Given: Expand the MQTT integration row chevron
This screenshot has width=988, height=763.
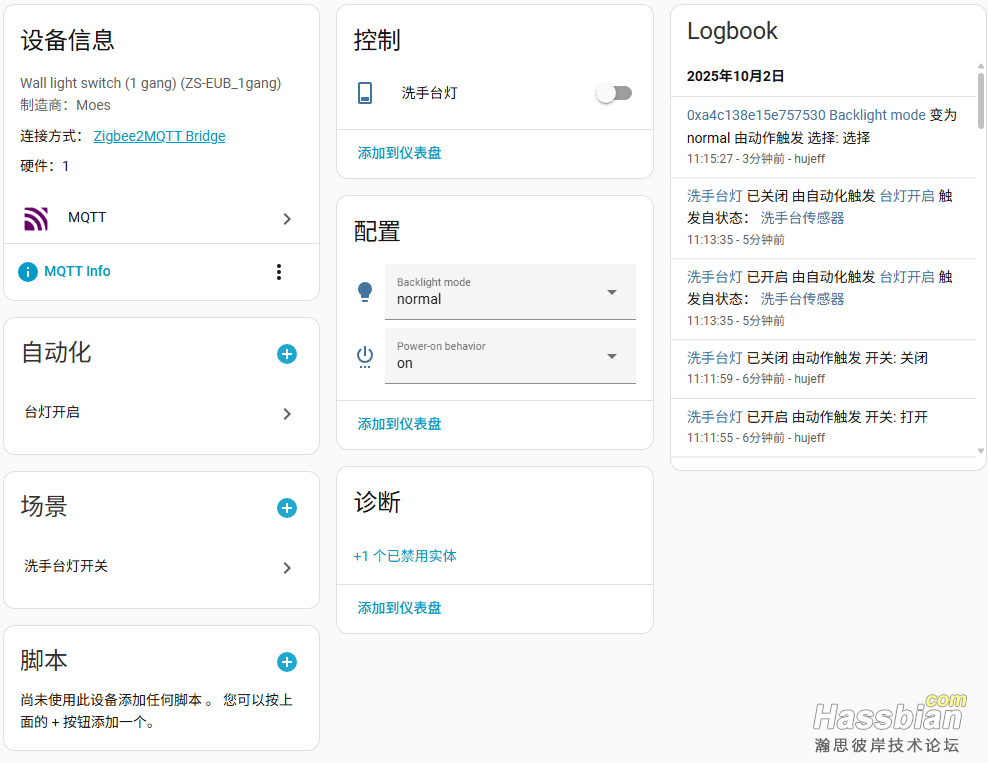Looking at the screenshot, I should point(287,219).
